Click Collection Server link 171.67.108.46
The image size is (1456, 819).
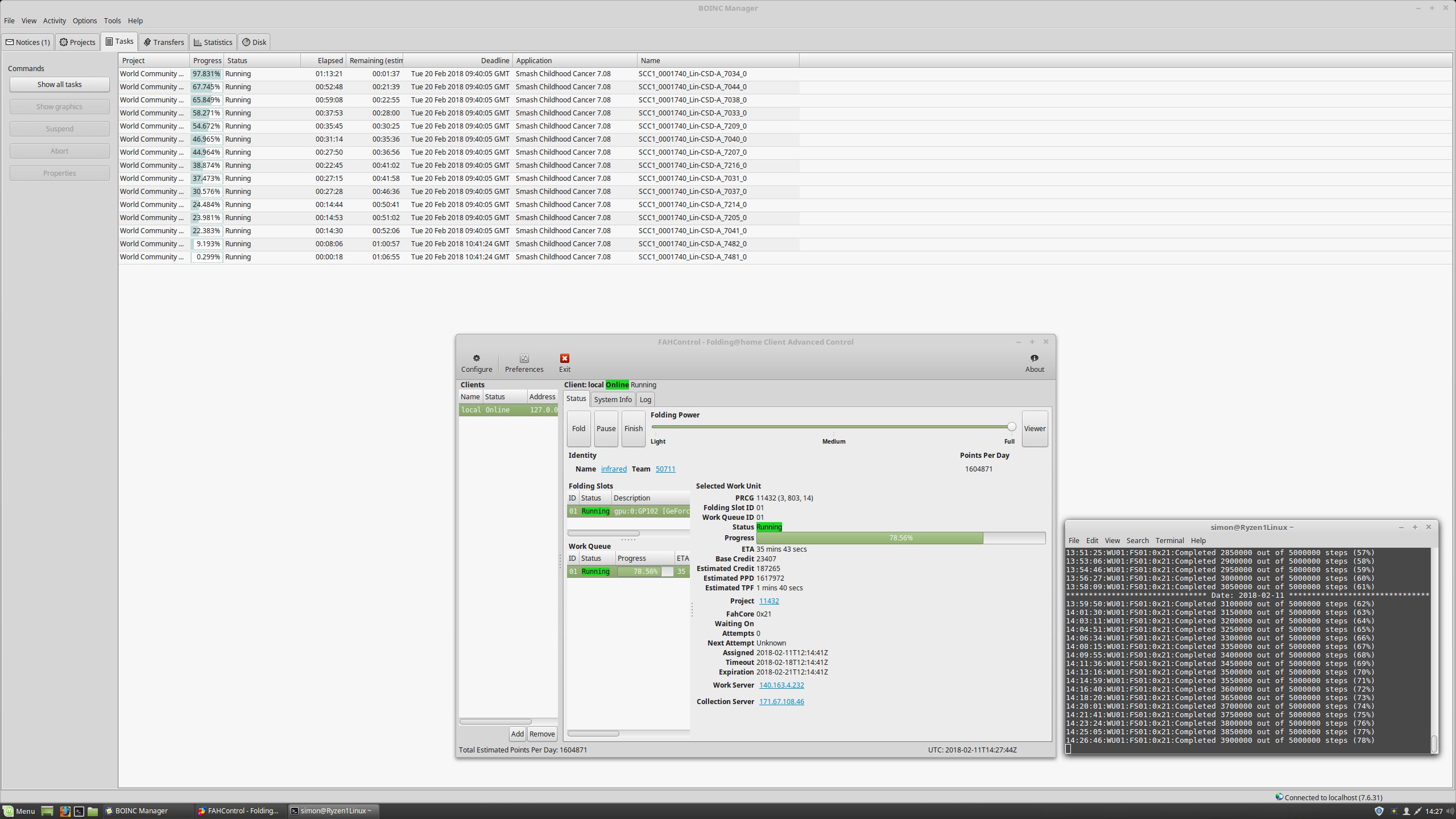[781, 702]
